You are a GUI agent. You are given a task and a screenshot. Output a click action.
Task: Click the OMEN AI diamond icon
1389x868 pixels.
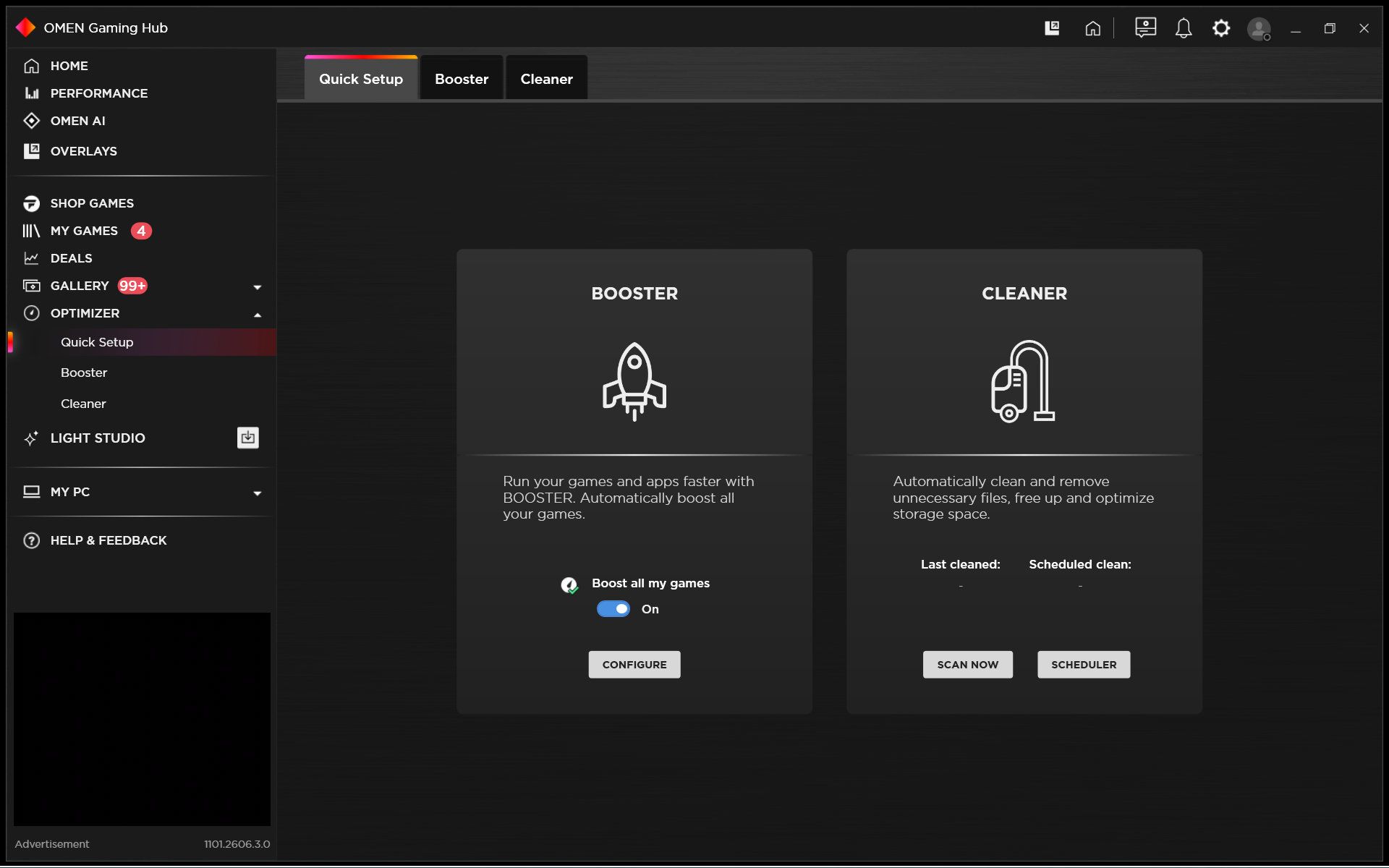(31, 121)
